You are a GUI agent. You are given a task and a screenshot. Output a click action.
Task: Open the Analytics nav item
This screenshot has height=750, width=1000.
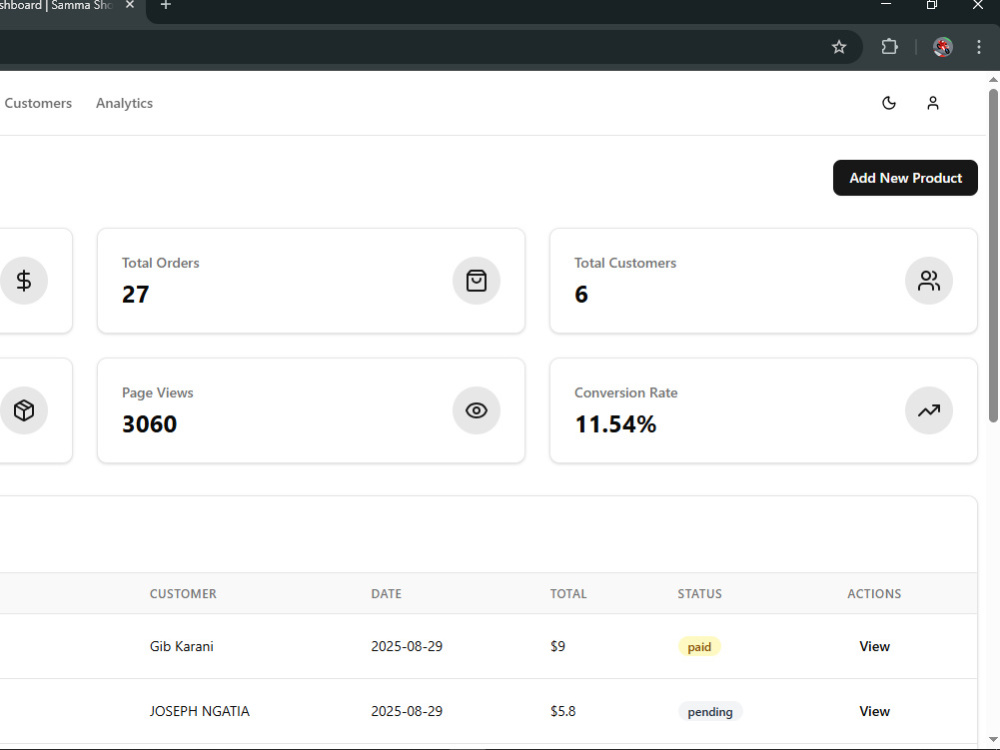tap(124, 103)
